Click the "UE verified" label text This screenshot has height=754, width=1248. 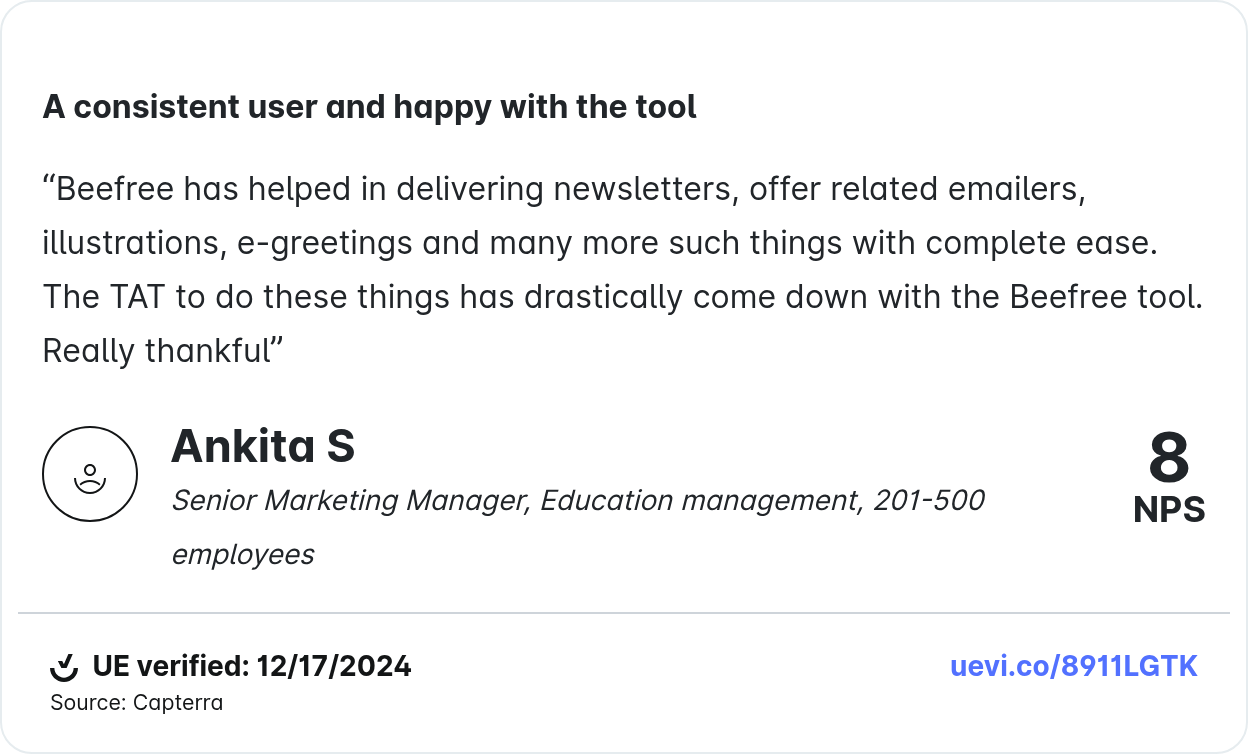point(170,666)
